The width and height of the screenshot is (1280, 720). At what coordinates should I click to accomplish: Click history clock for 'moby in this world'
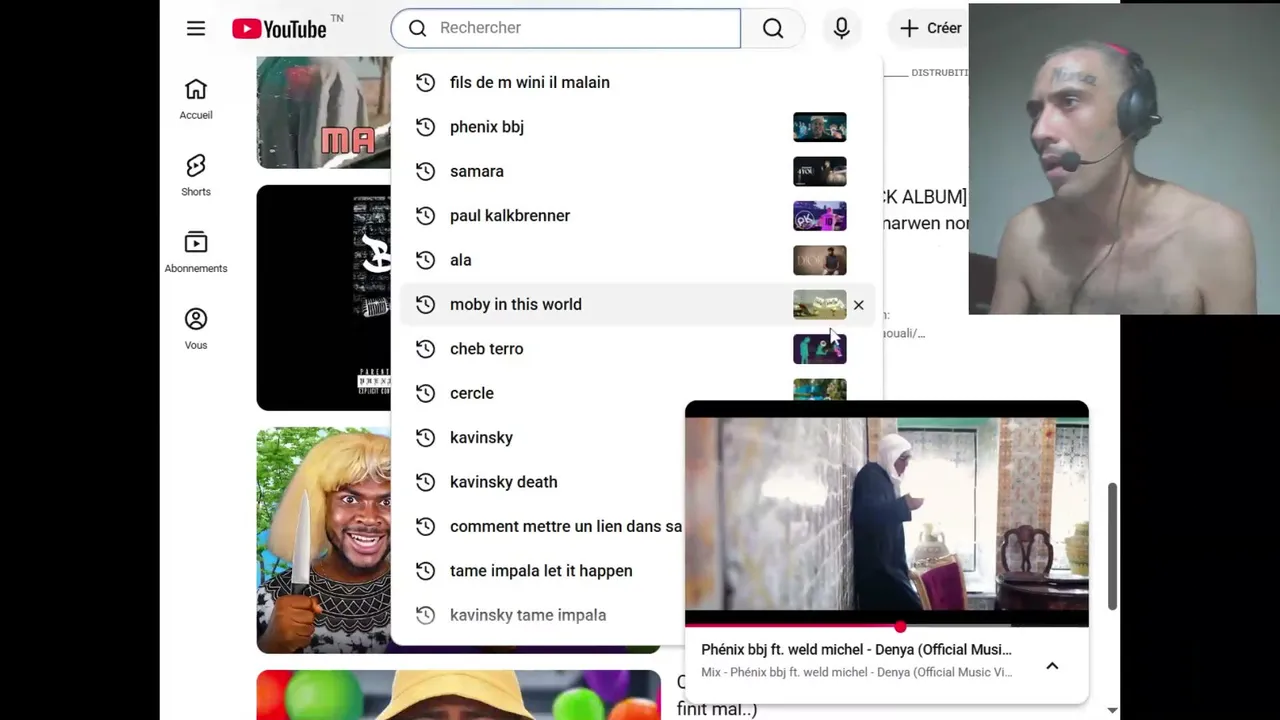pos(425,304)
